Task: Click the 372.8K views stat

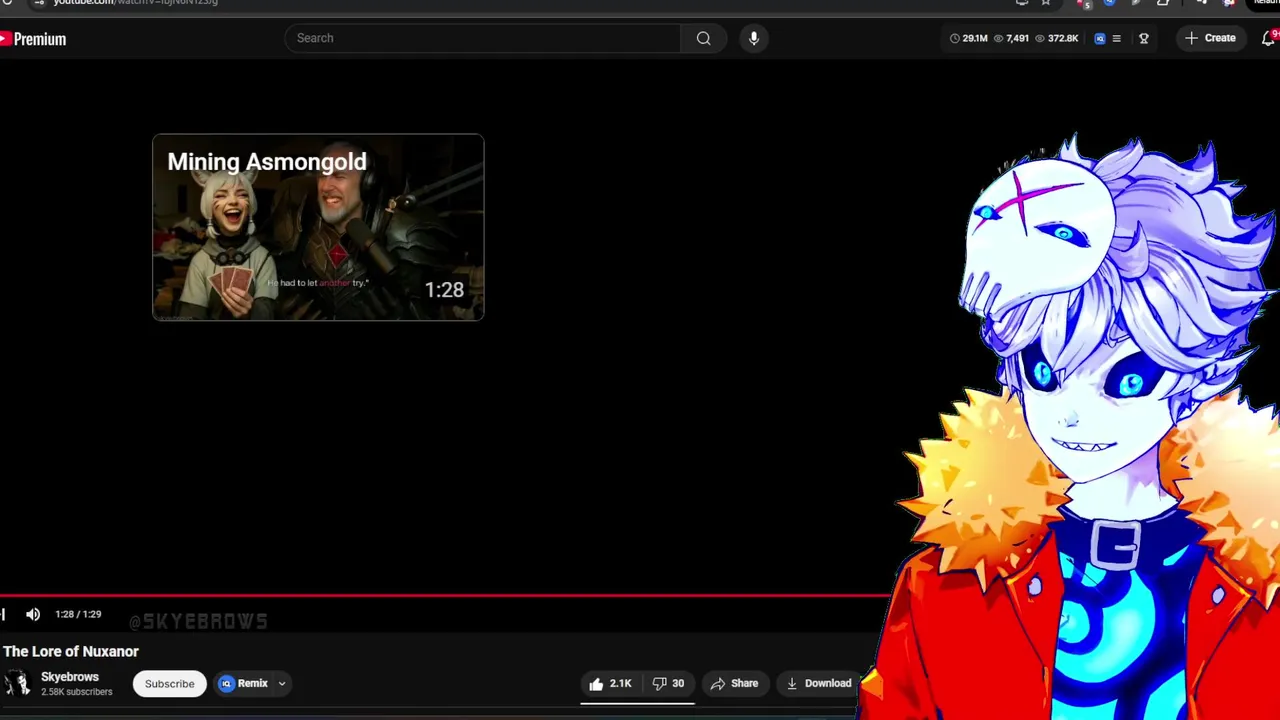Action: 1056,38
